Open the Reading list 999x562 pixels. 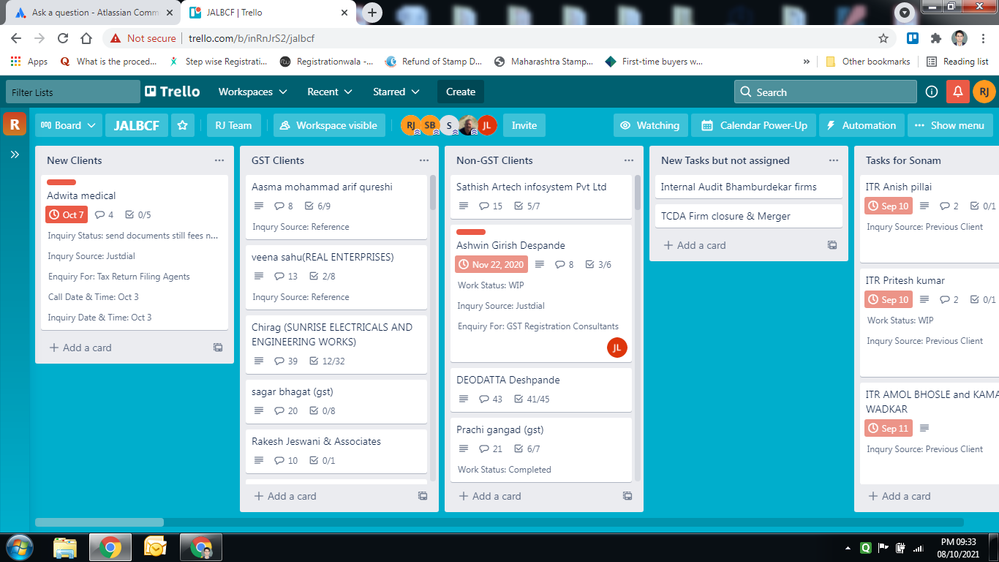[957, 62]
